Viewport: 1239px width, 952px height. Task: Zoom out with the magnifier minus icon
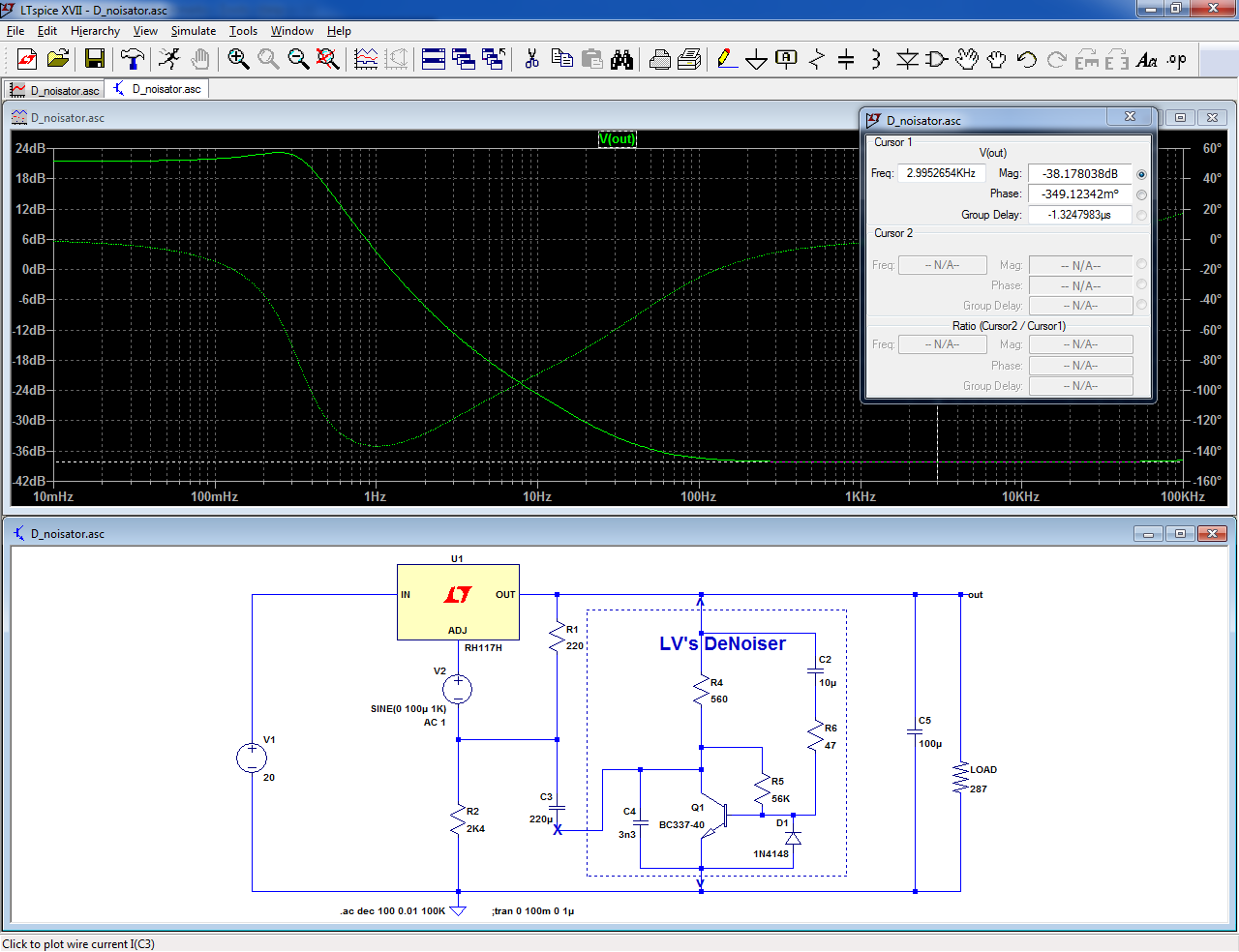point(298,60)
